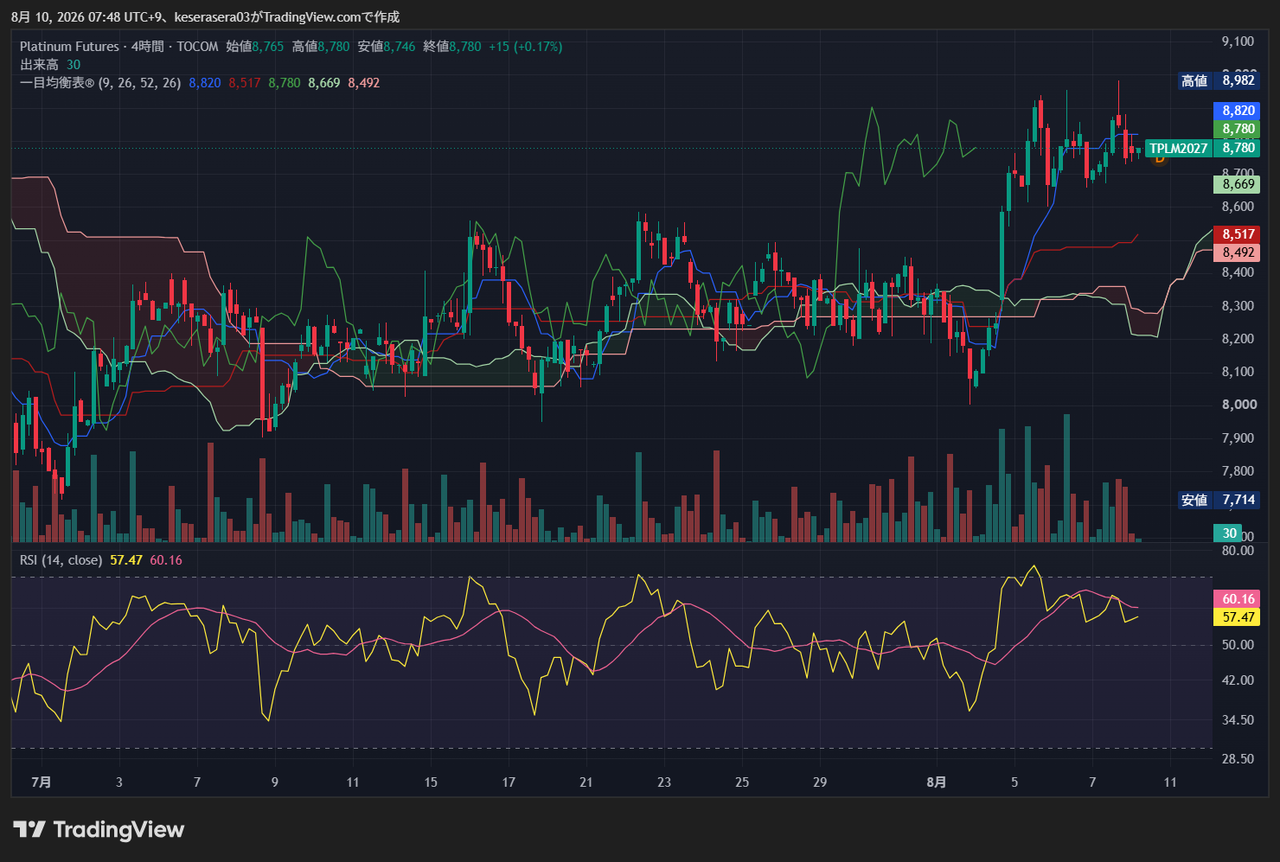Select the 57.47 value in RSI legend
Screen dimensions: 1280x862
(x=126, y=560)
